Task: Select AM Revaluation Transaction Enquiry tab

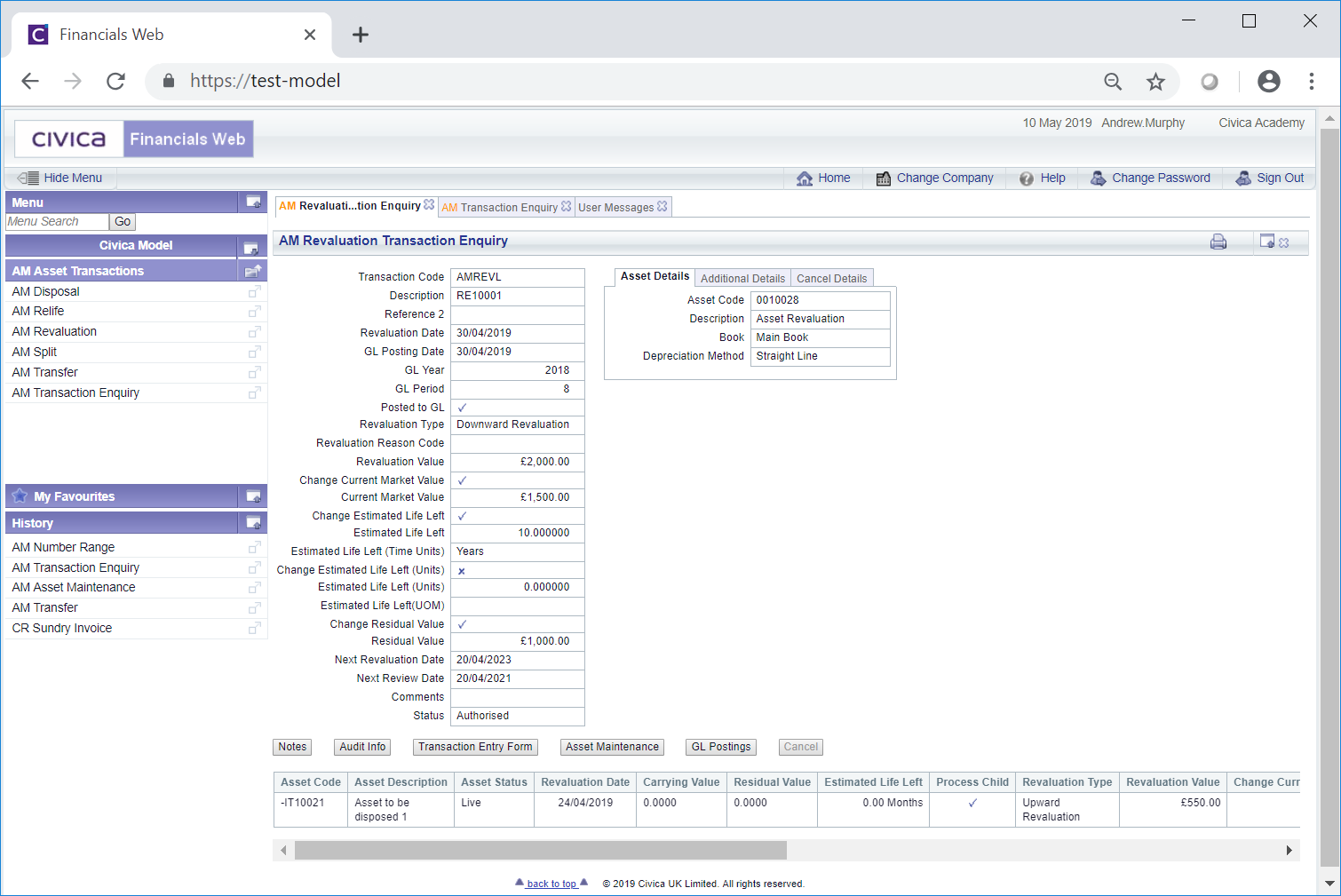Action: pyautogui.click(x=350, y=206)
